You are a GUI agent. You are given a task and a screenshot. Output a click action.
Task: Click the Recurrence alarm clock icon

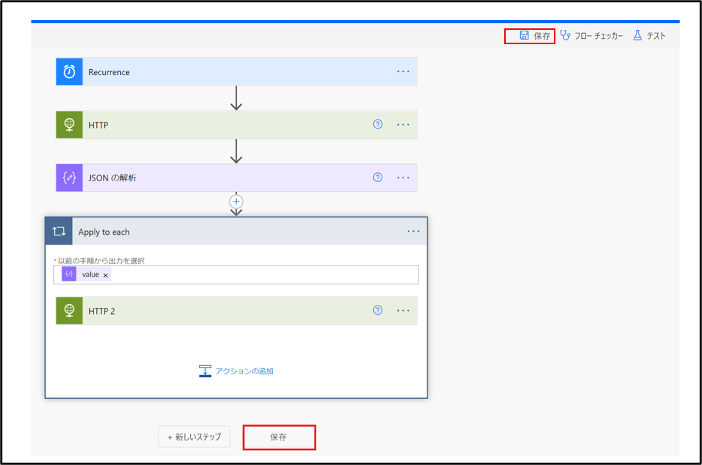click(x=69, y=72)
